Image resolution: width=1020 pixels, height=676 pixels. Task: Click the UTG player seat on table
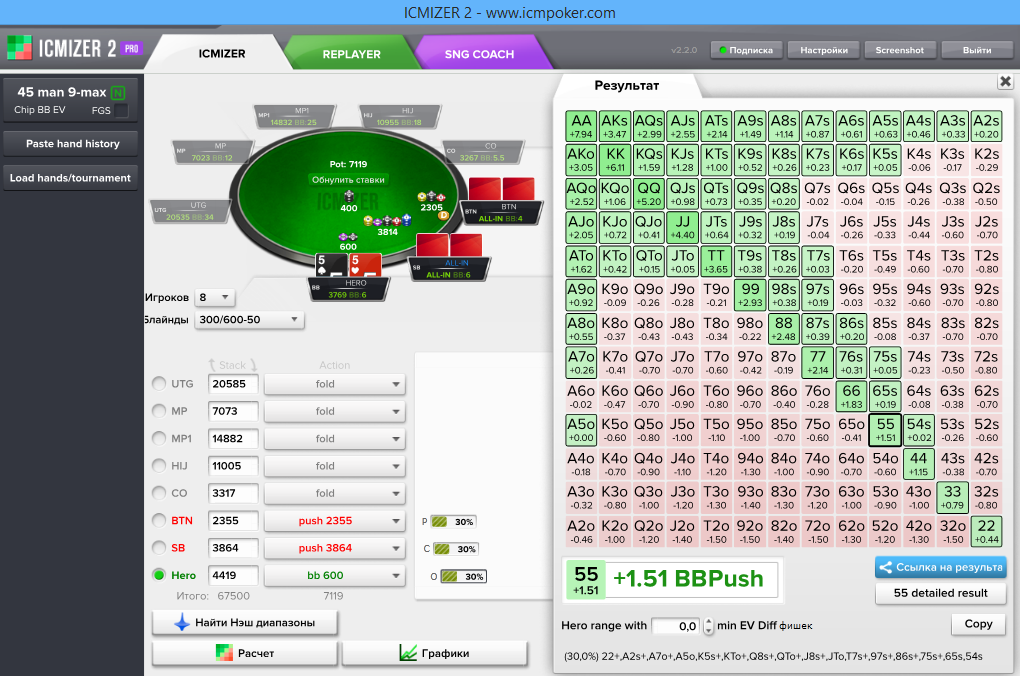click(x=191, y=211)
